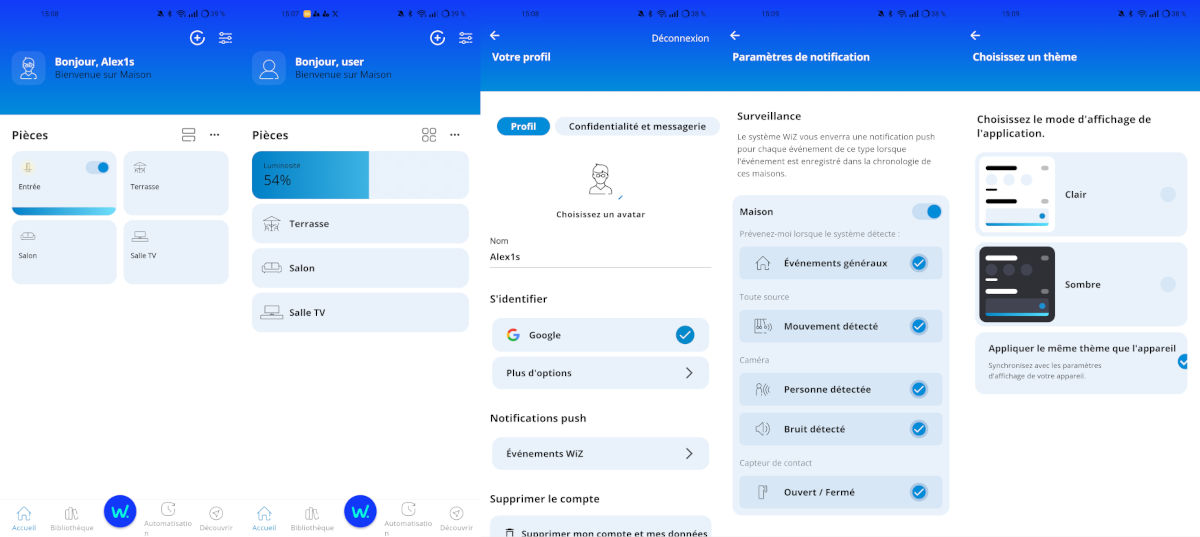This screenshot has width=1200, height=537.
Task: Turn off the Entrée room light switch
Action: tap(97, 168)
